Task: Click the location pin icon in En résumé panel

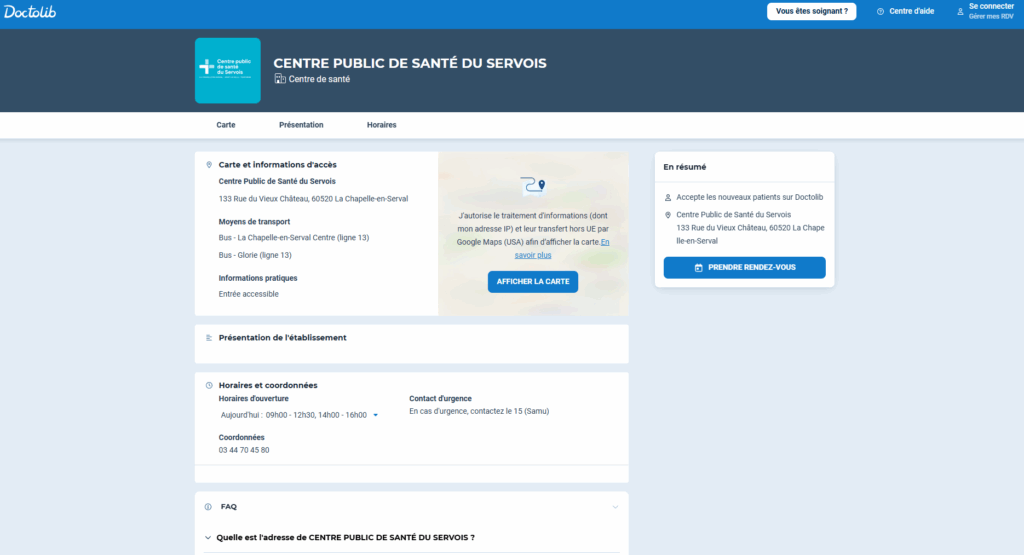Action: pyautogui.click(x=668, y=215)
